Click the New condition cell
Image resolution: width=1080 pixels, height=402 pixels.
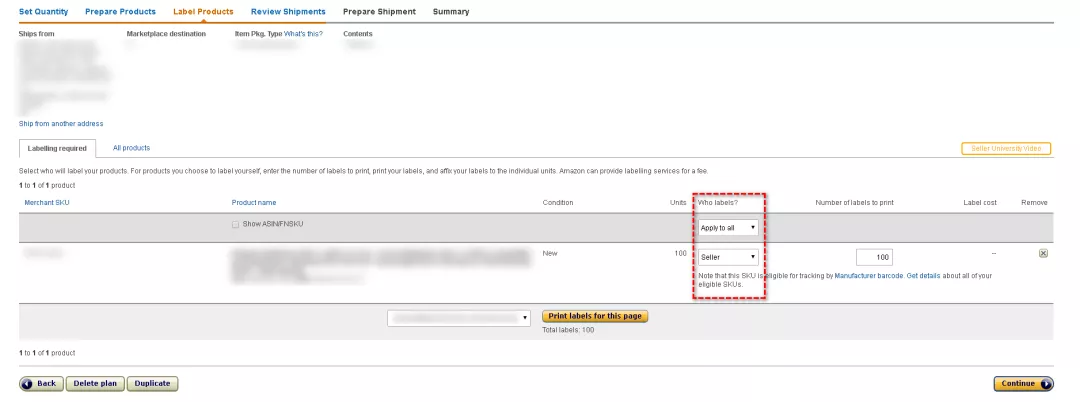[x=550, y=253]
